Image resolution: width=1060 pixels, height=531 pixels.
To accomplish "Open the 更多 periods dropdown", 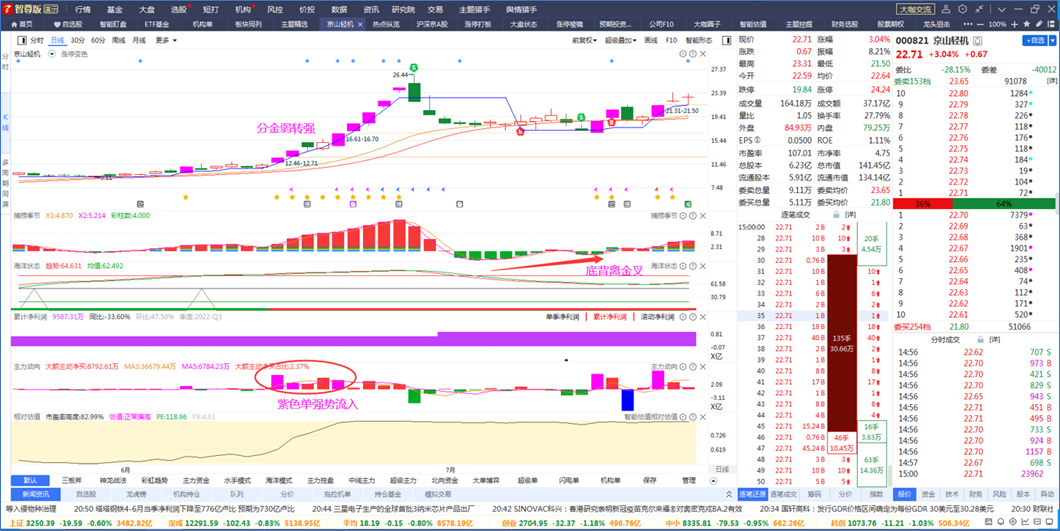I will 166,41.
